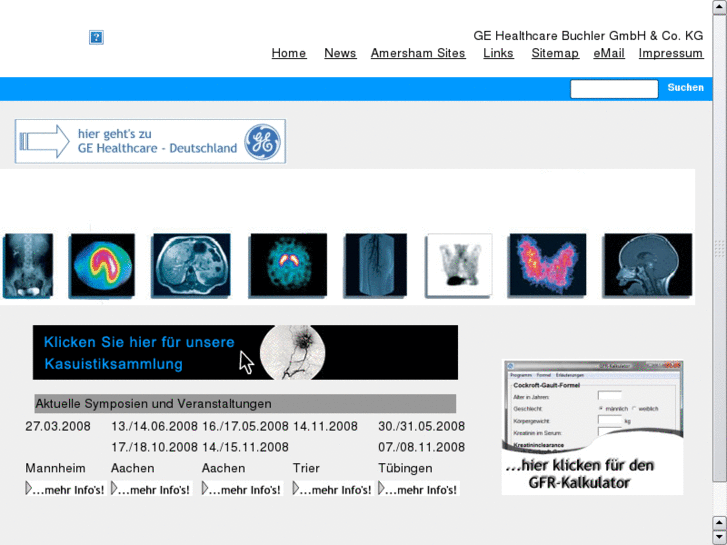The image size is (727, 545).
Task: Select the sagittal head MRI thumbnail
Action: tap(648, 265)
